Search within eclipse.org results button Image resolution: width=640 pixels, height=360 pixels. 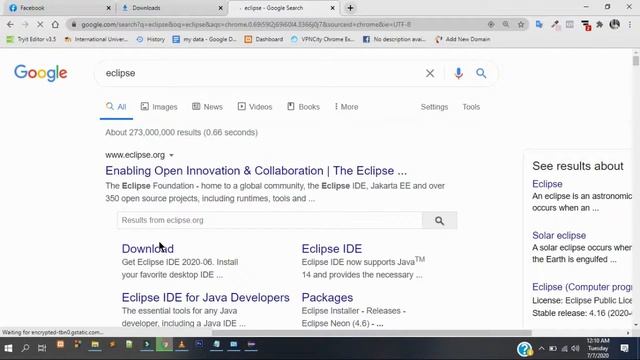click(x=439, y=220)
